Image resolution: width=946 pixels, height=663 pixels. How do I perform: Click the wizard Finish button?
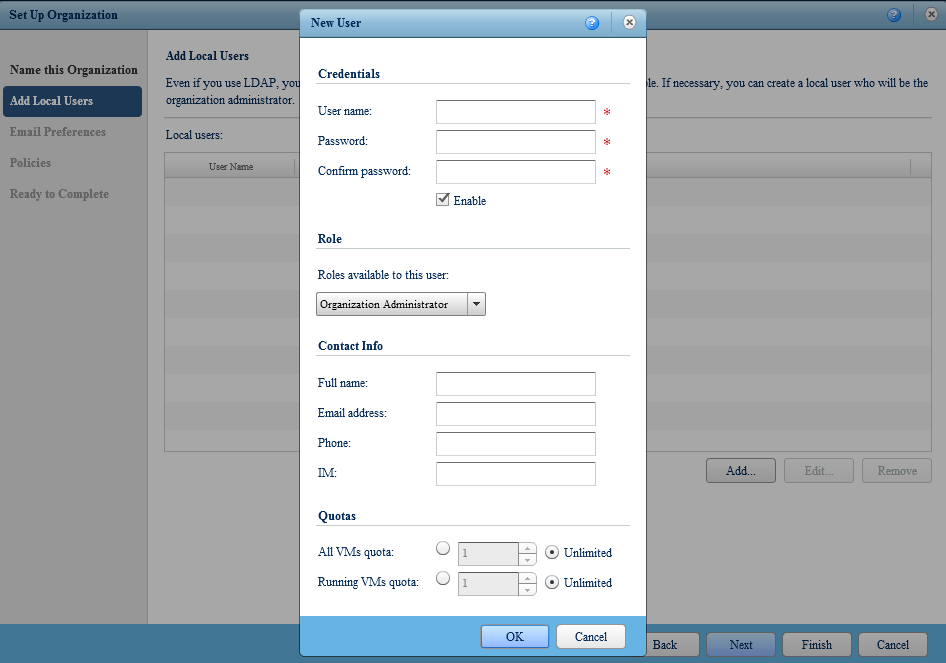pyautogui.click(x=817, y=644)
